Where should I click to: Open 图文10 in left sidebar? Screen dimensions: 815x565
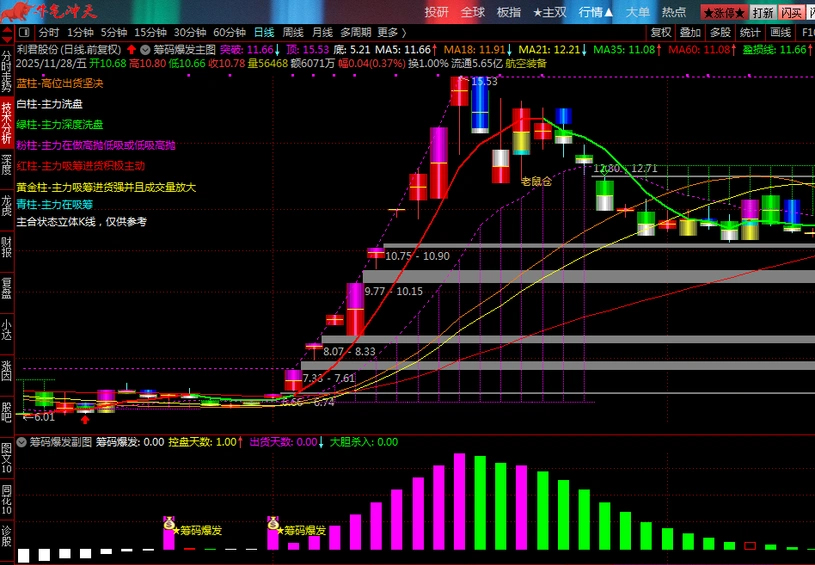(6, 457)
